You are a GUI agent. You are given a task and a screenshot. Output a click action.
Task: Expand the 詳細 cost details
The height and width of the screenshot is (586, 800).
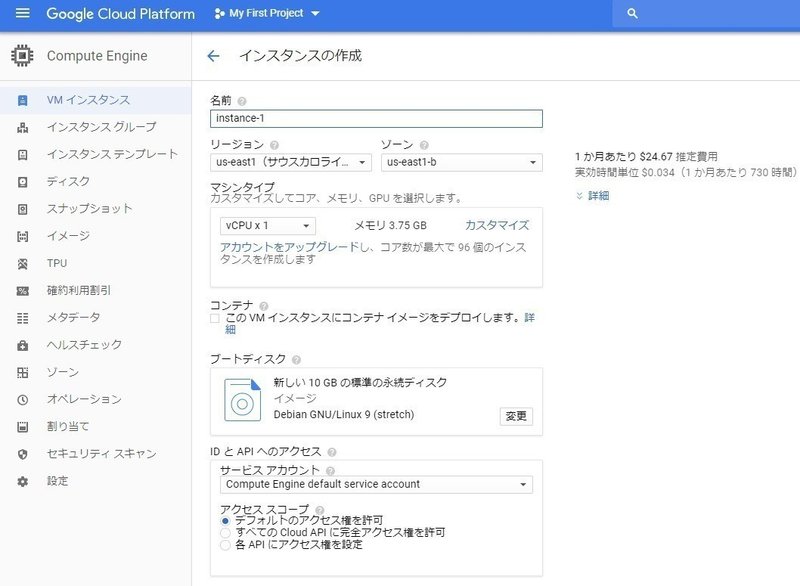coord(593,196)
